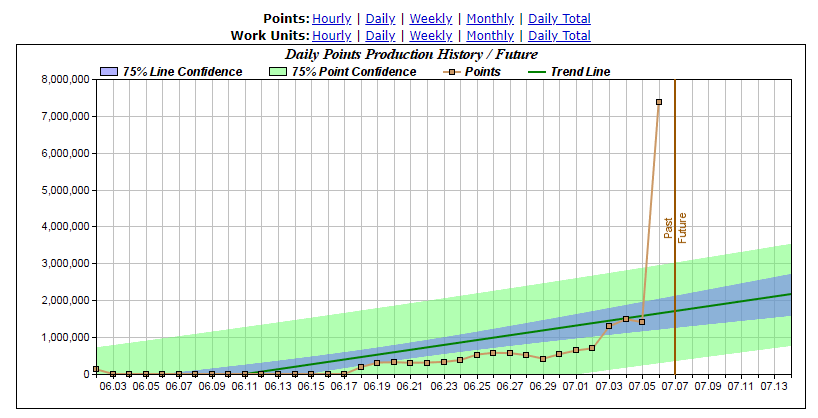Click the 3,000,000 y-axis label
This screenshot has width=818, height=418.
(x=65, y=264)
